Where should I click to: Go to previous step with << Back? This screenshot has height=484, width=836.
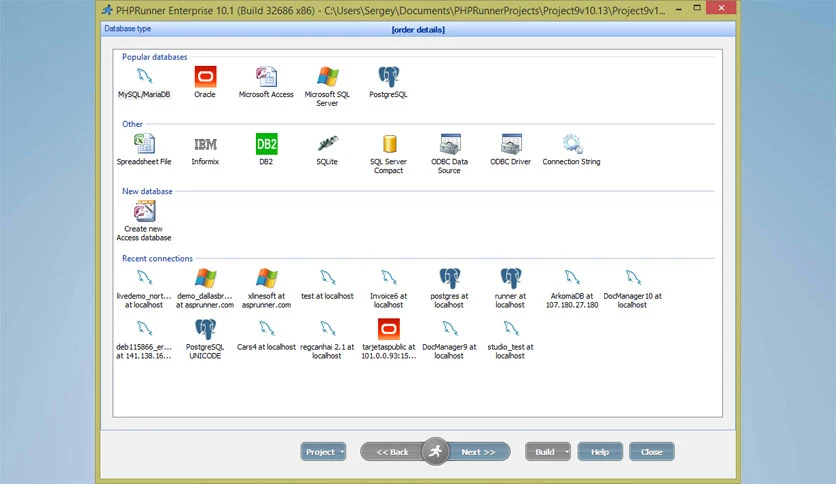pos(392,452)
